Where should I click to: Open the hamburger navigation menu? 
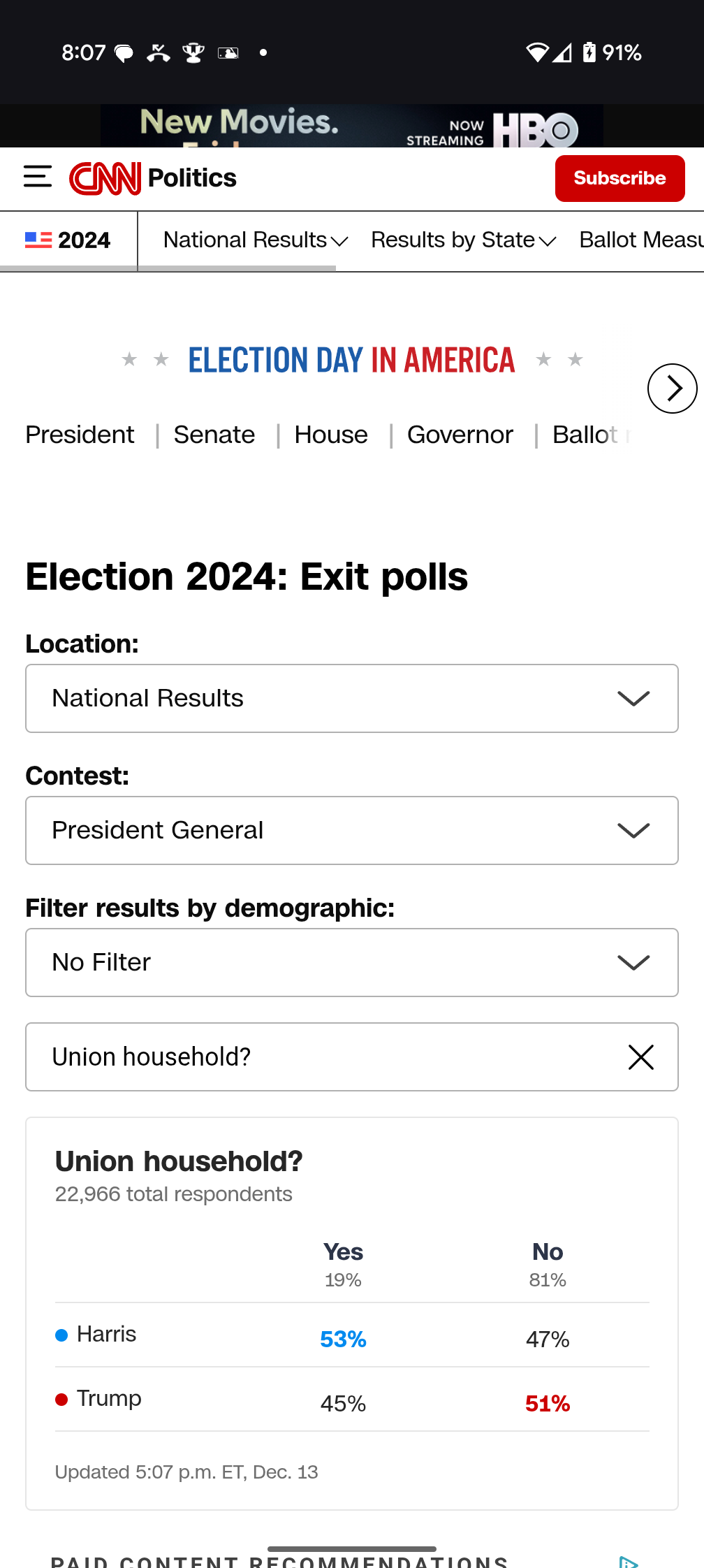[38, 177]
